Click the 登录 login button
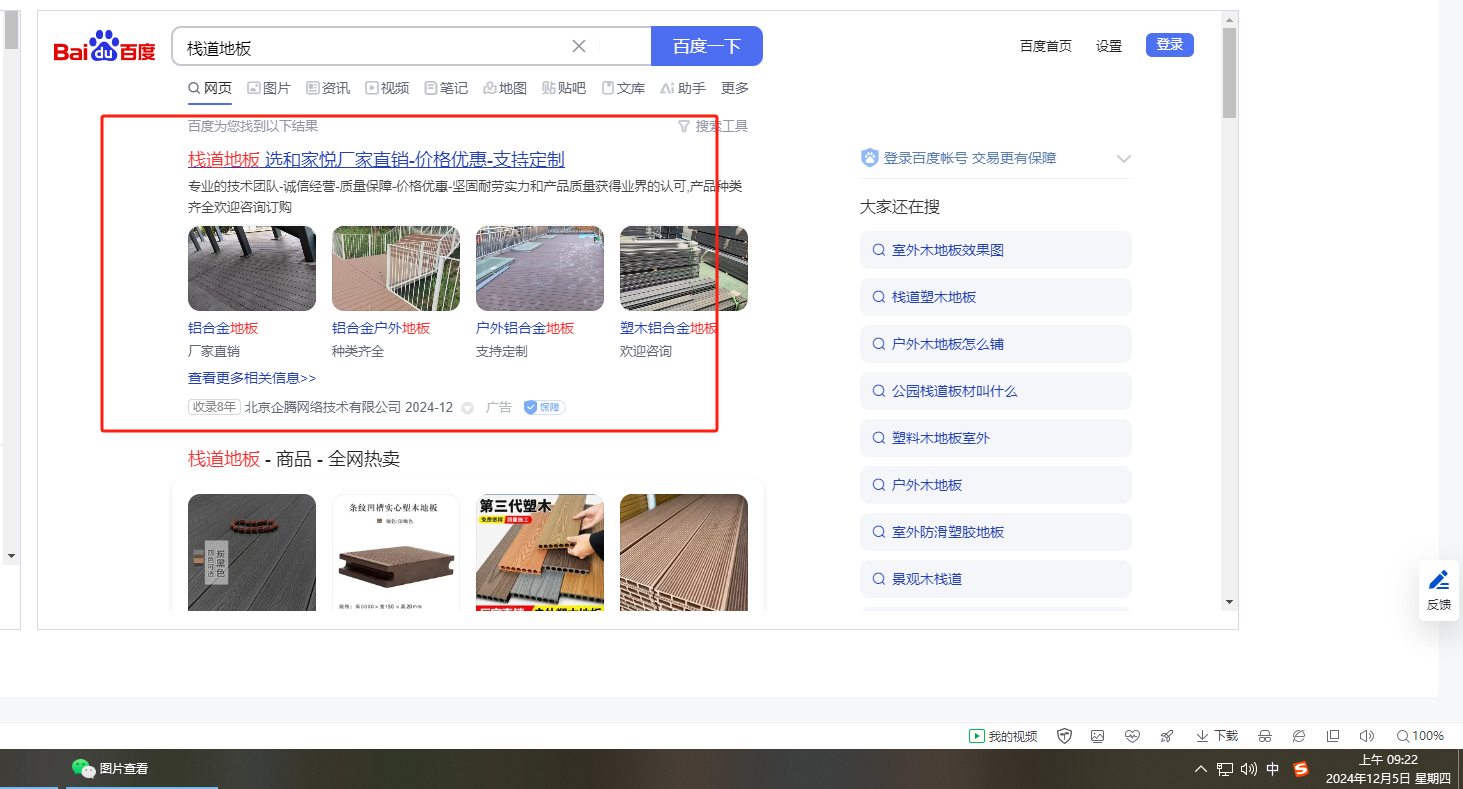Screen dimensions: 1463x789 point(1169,45)
